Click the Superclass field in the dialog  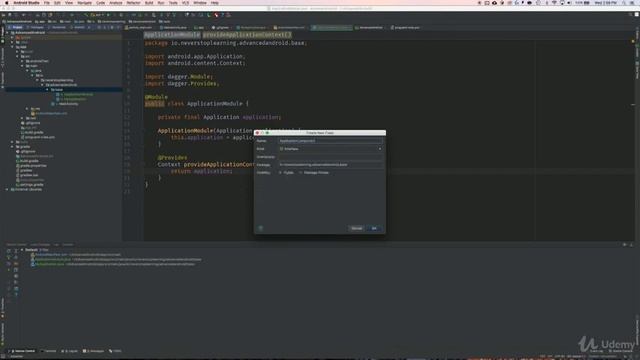(330, 157)
